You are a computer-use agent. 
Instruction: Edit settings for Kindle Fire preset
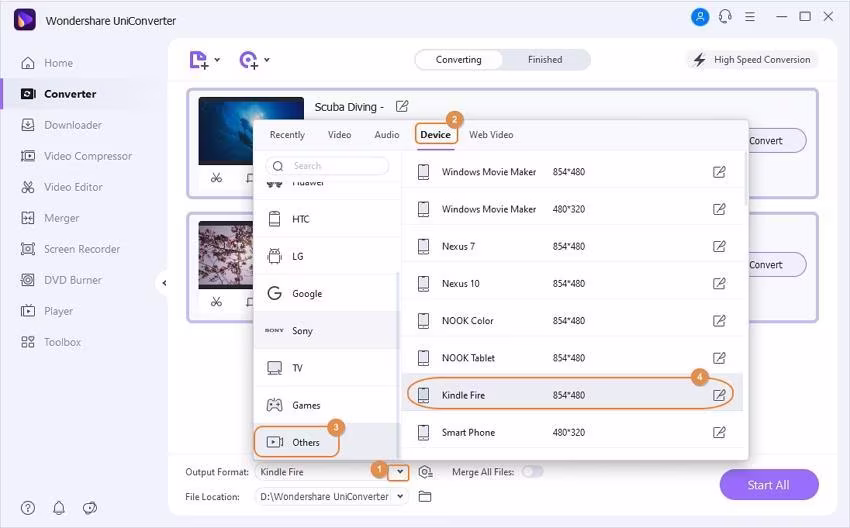pyautogui.click(x=719, y=395)
